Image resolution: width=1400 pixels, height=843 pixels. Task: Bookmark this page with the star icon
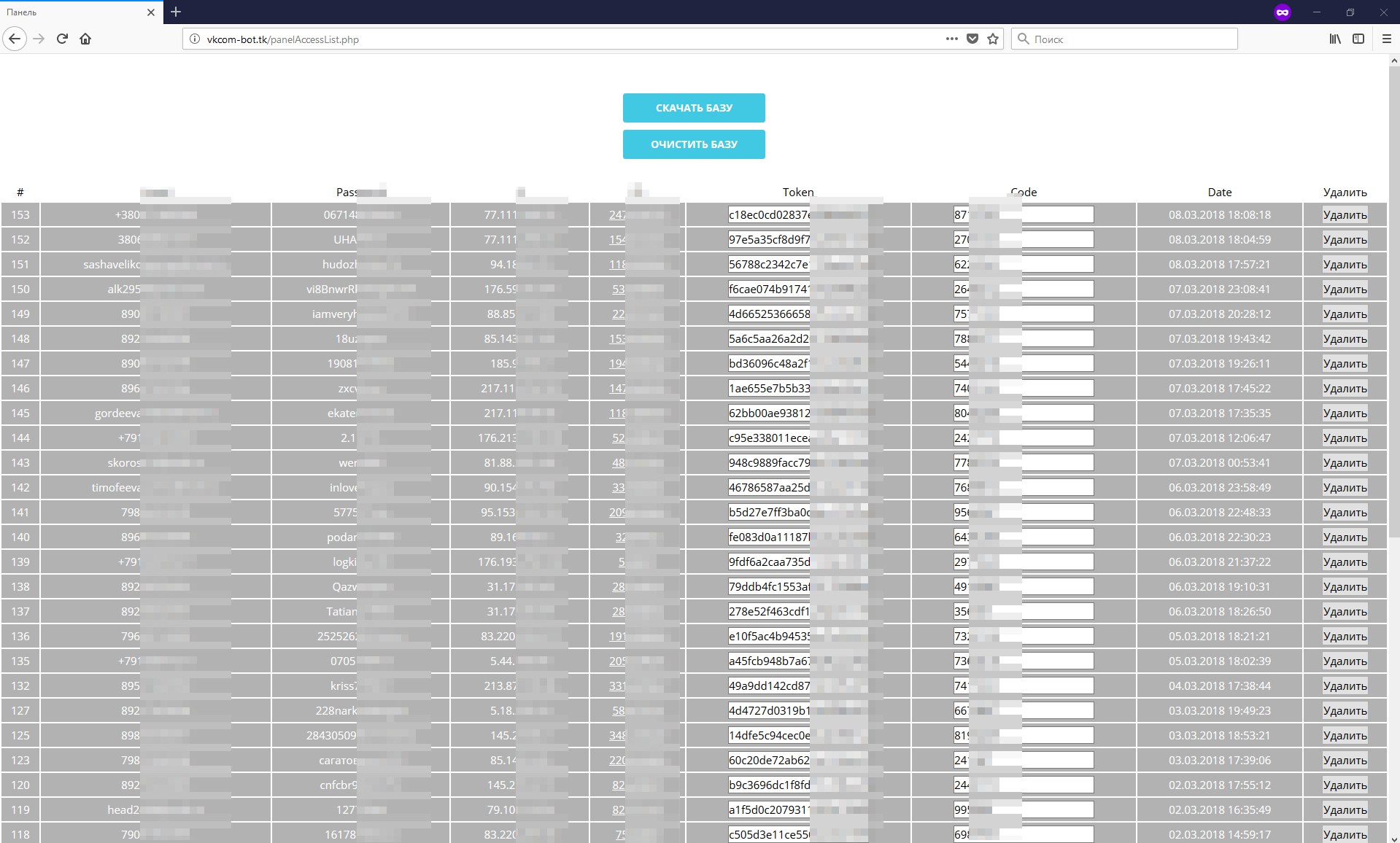click(x=993, y=39)
